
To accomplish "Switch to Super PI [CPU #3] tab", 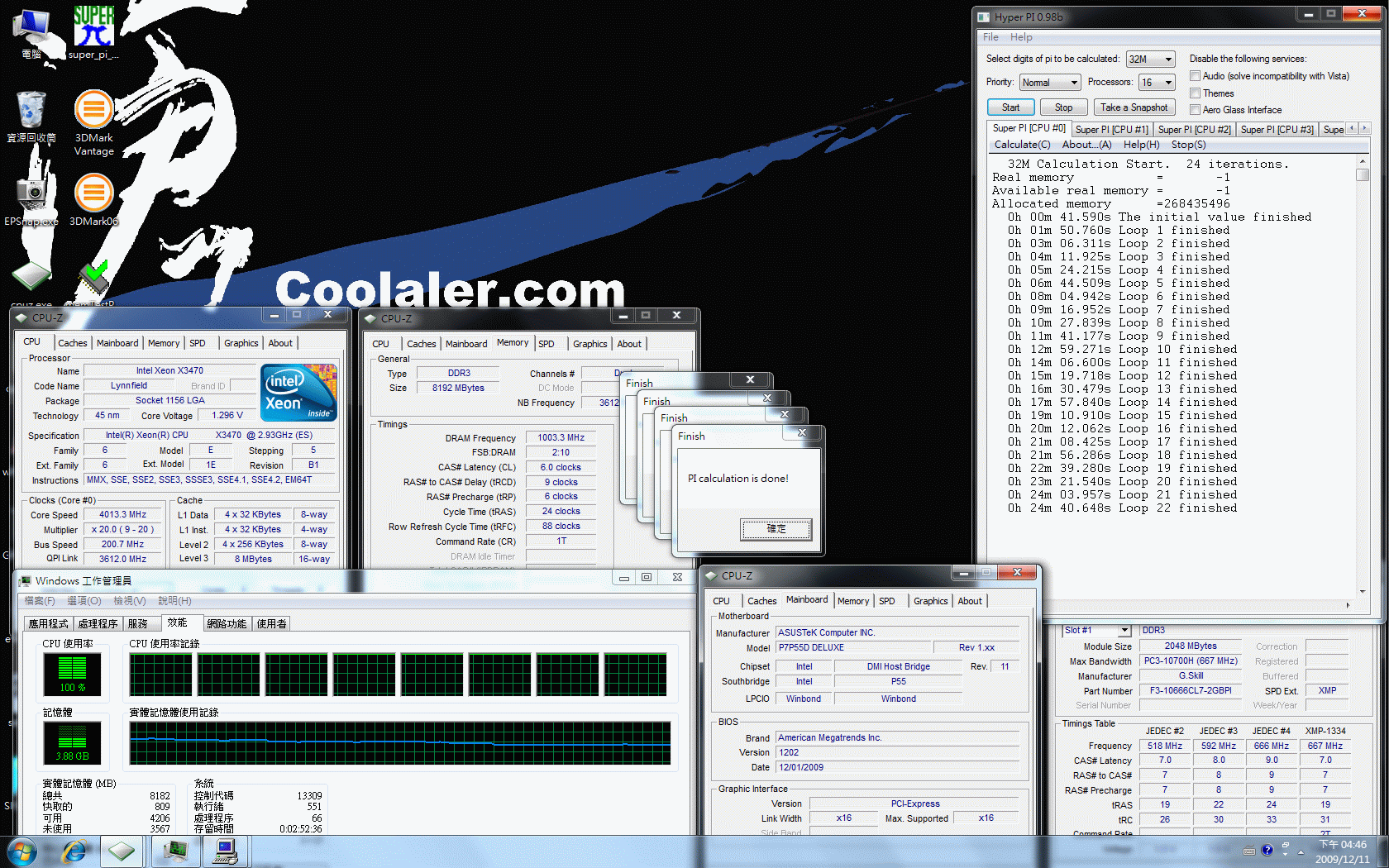I will coord(1277,130).
